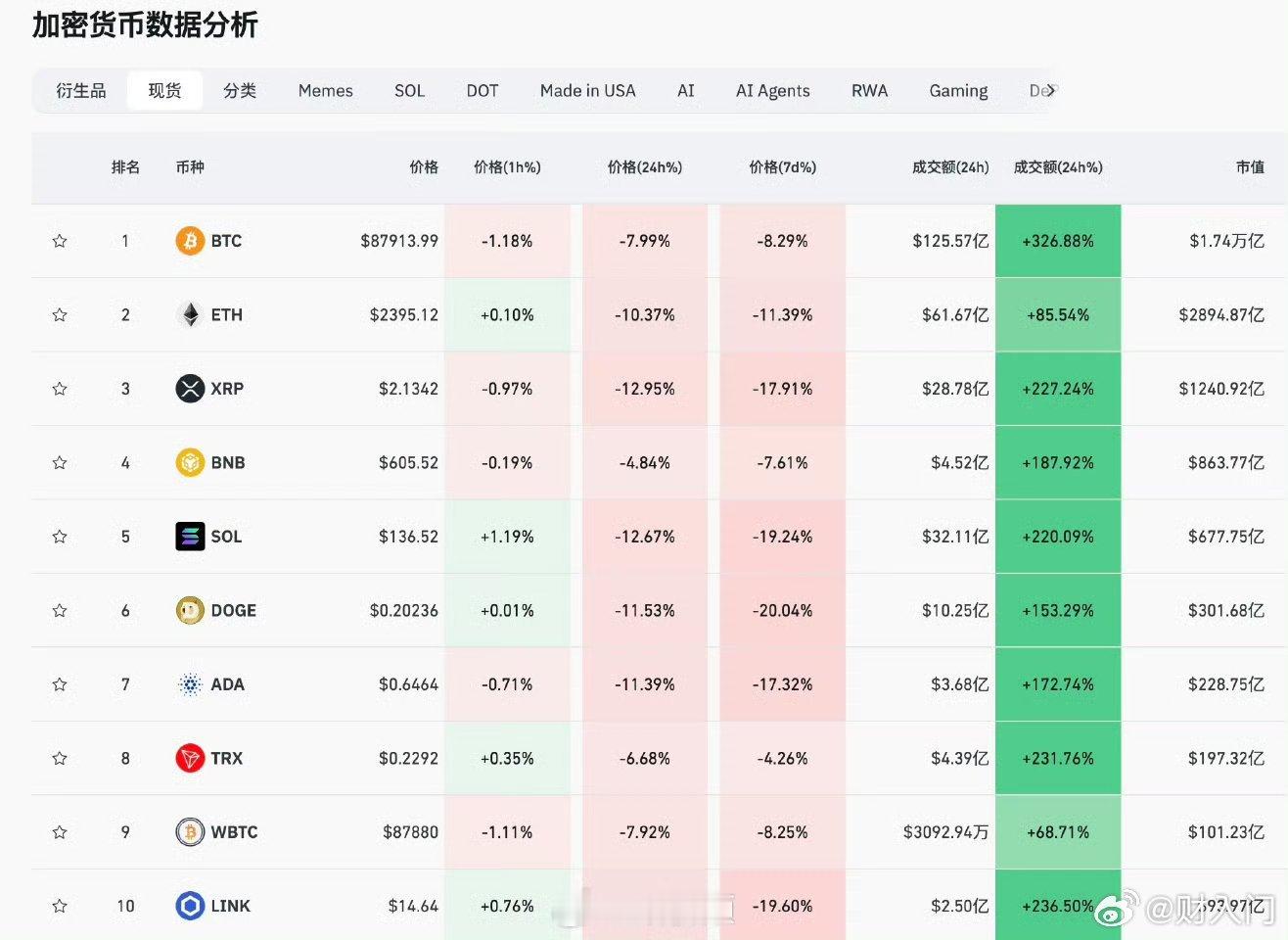Favorite SOL with its star
This screenshot has width=1288, height=940.
[60, 537]
